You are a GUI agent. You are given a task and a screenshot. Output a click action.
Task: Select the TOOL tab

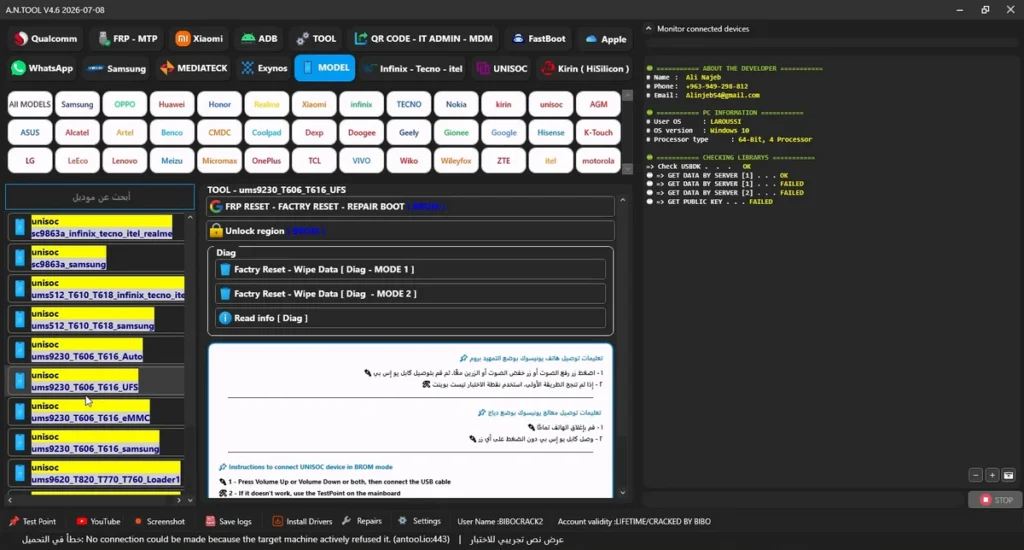coord(316,39)
